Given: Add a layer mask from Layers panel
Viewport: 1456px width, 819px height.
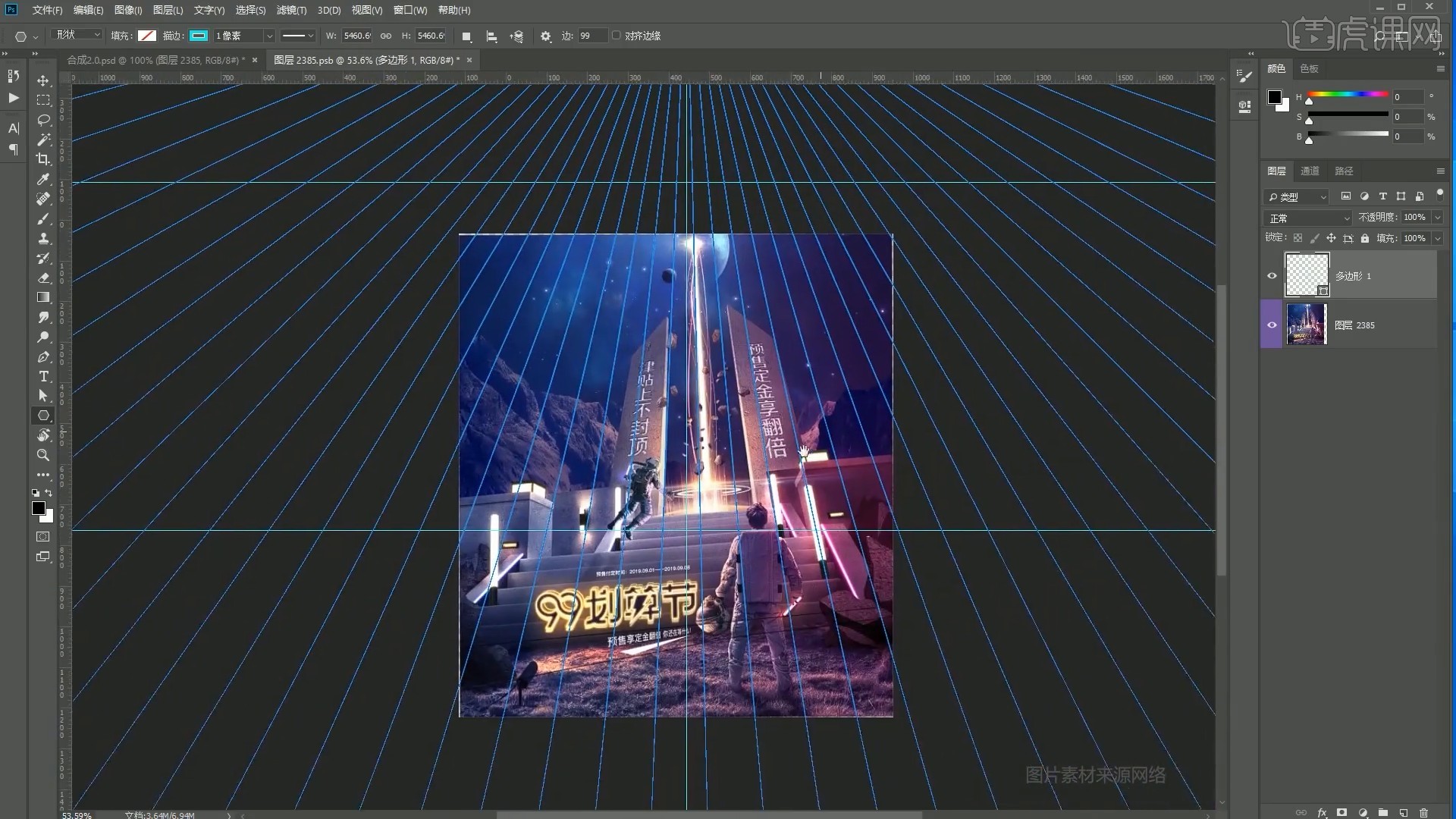Looking at the screenshot, I should [1341, 812].
